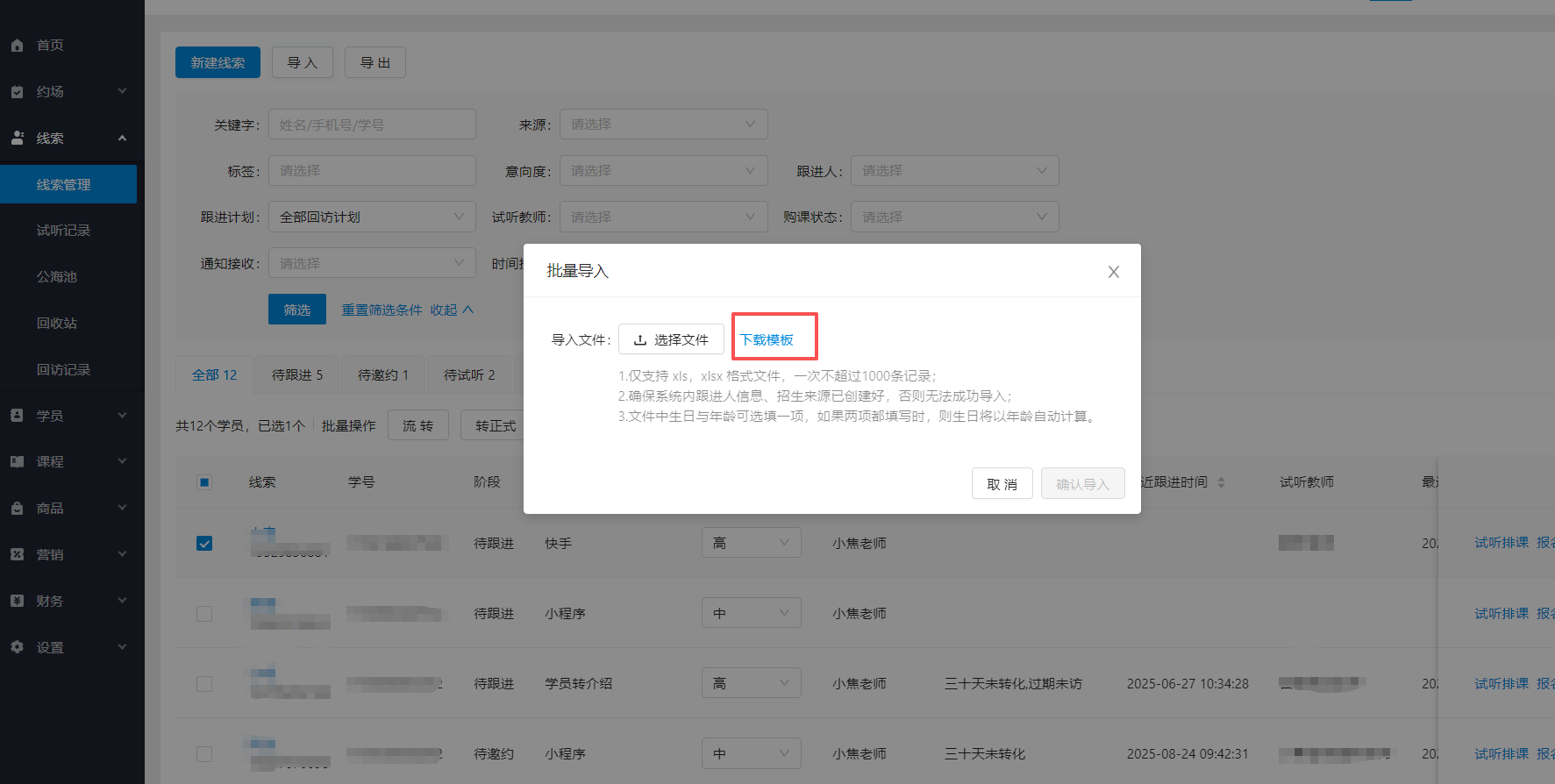Click 试听排课 link in 学员转介绍 row
This screenshot has width=1555, height=784.
1502,683
